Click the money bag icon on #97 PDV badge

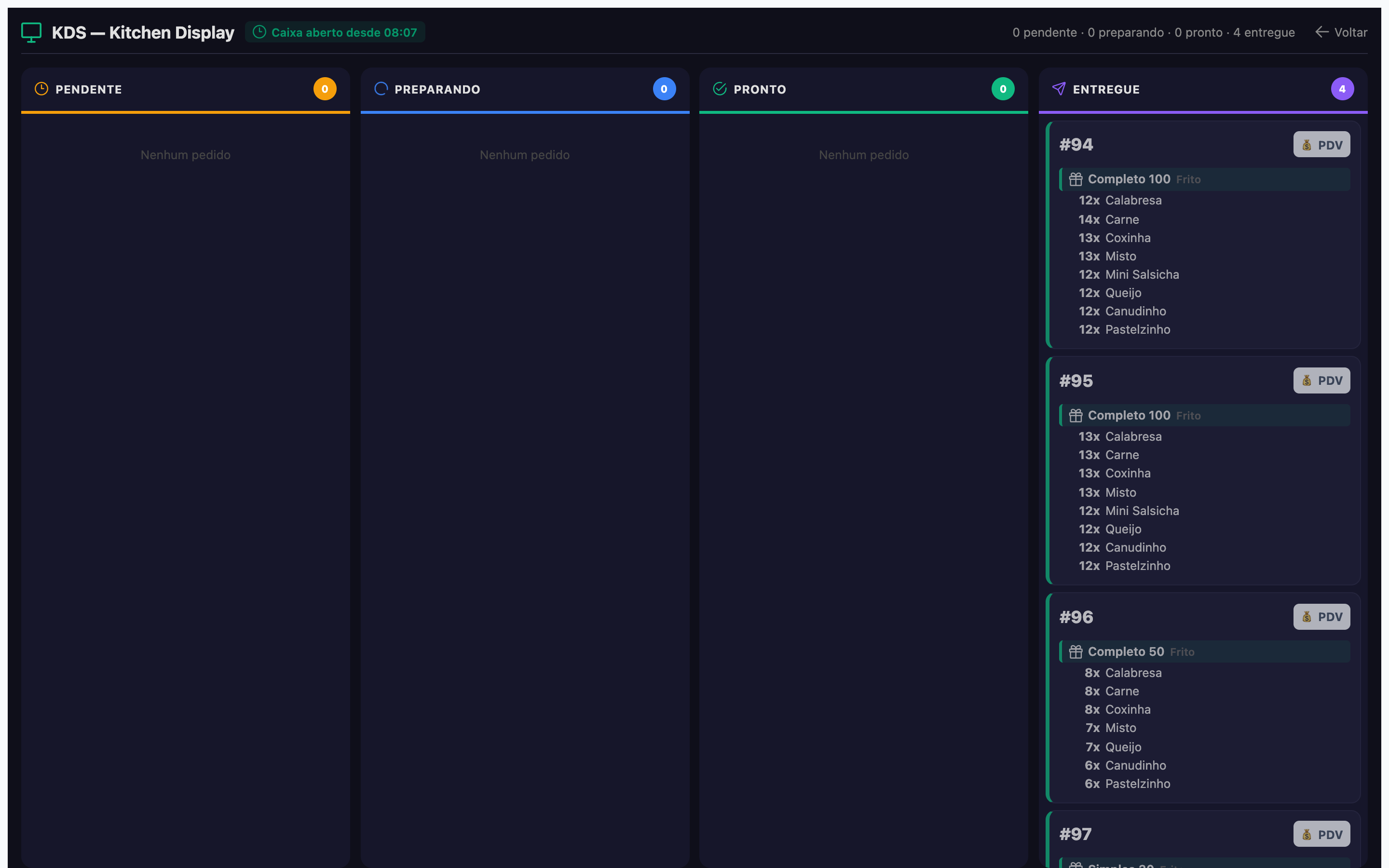tap(1307, 835)
